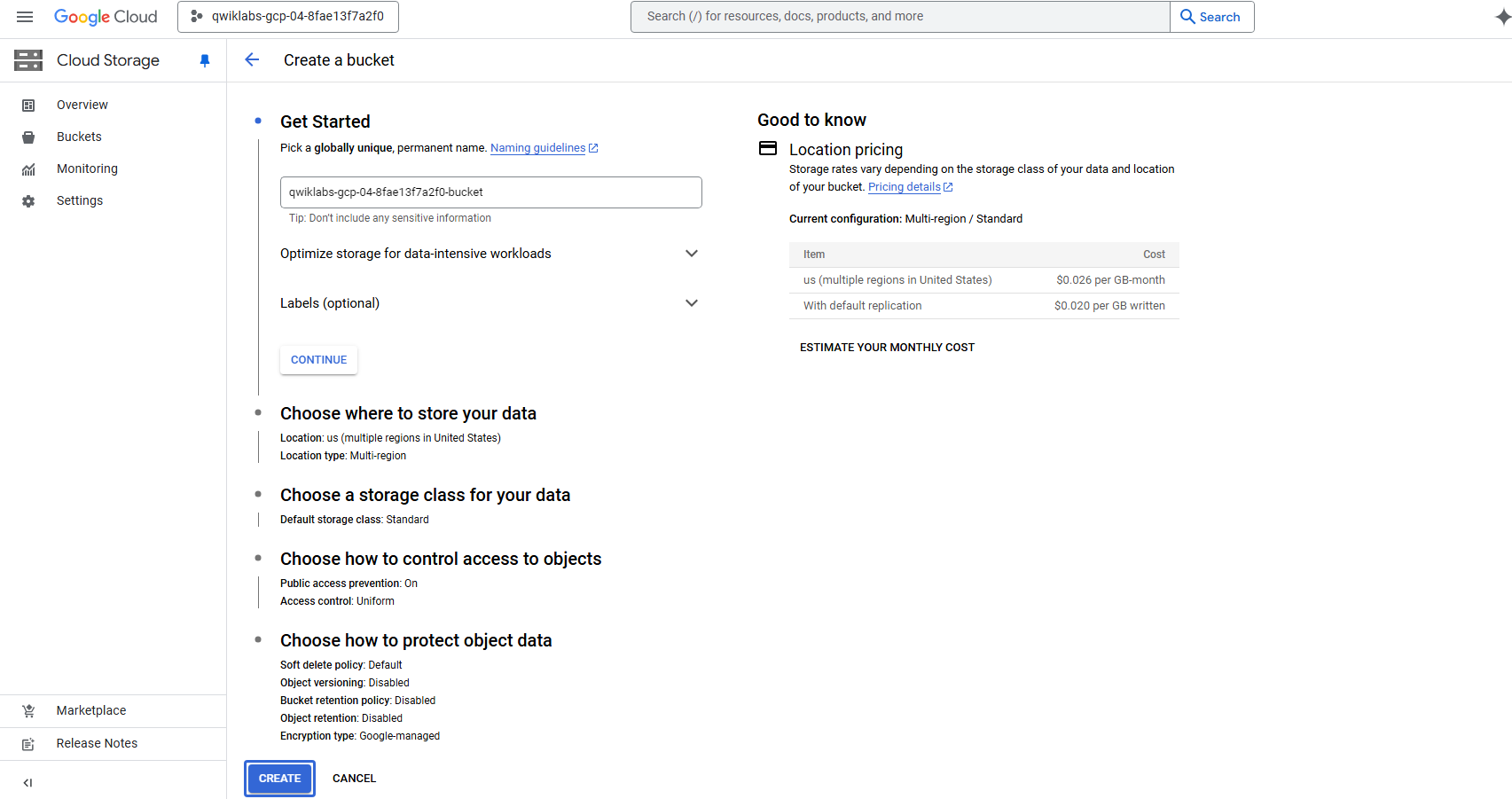Open the Choose how to control access step
Screen dimensions: 1512x799
pos(441,559)
